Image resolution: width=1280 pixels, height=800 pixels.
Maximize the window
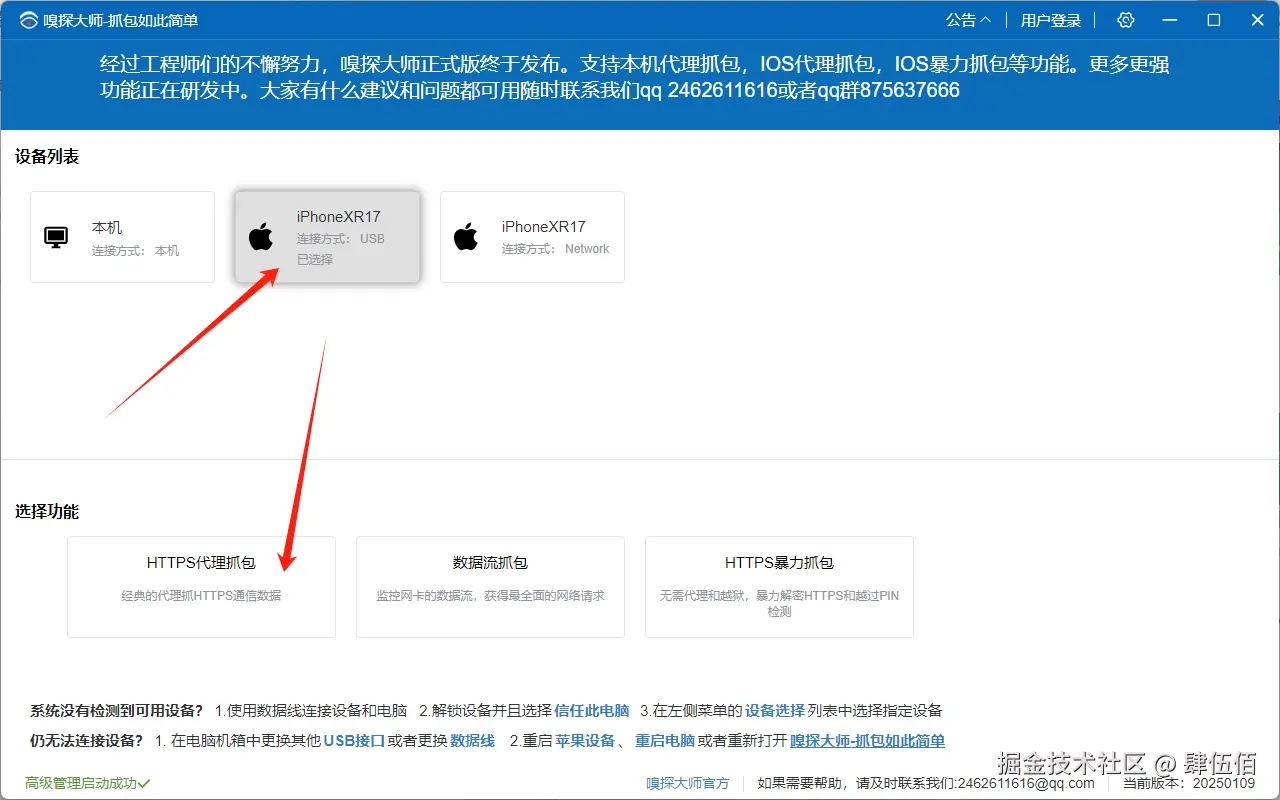[x=1214, y=20]
